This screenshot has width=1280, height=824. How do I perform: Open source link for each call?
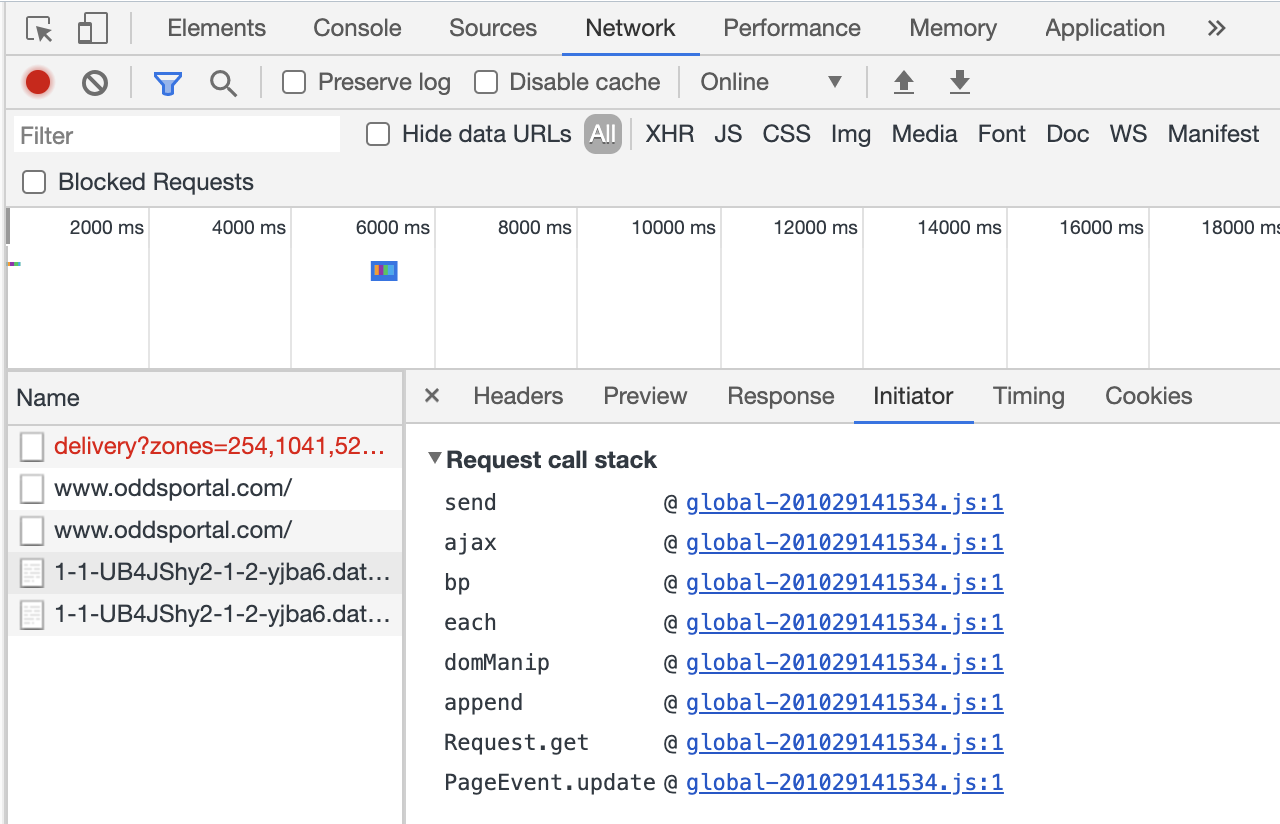845,623
